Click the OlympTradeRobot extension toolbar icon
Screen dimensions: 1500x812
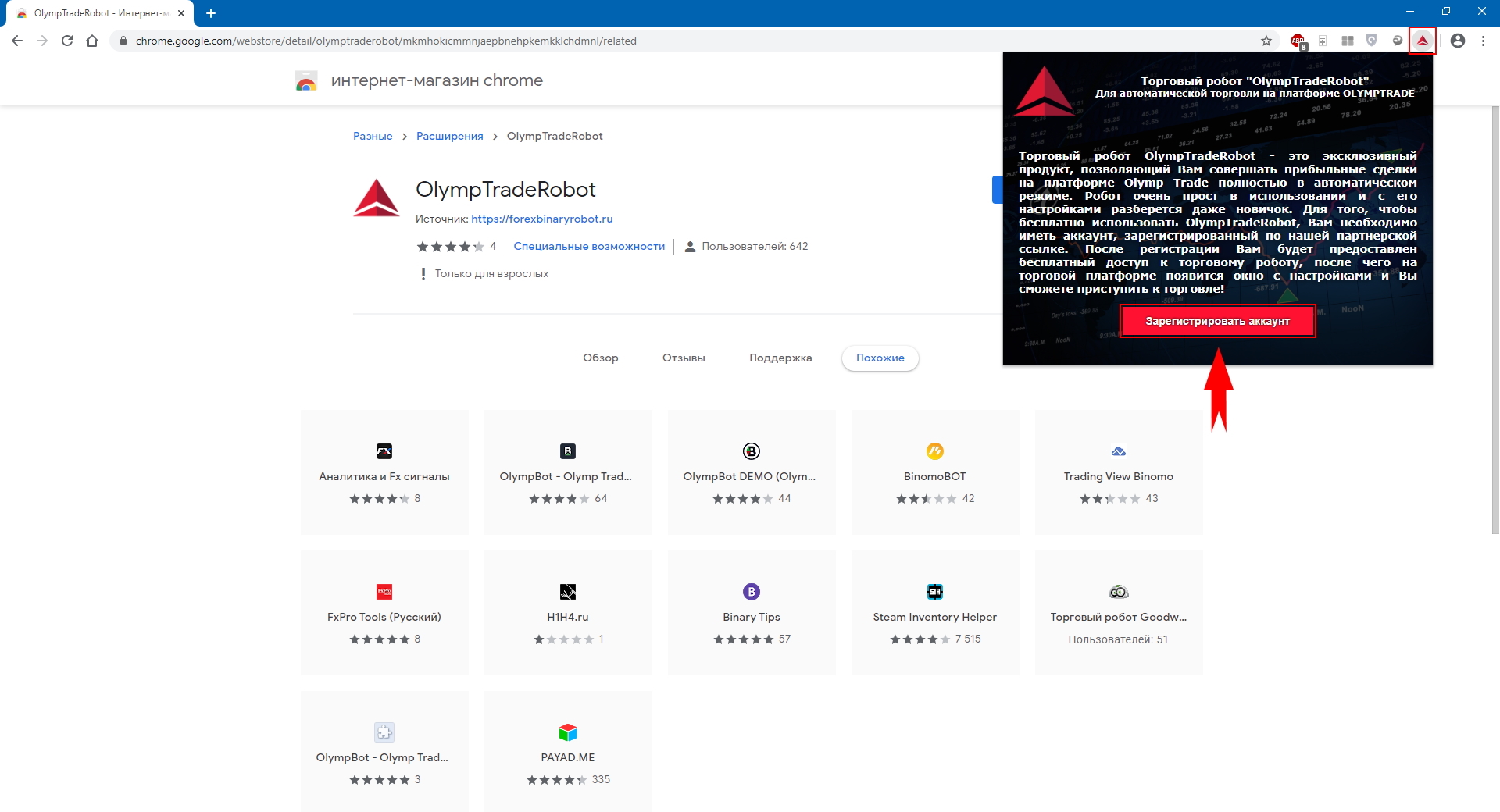tap(1423, 41)
